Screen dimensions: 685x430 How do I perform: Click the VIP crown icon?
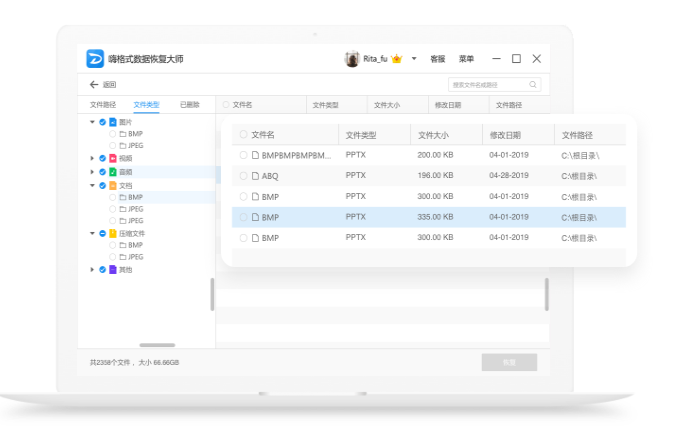pos(397,59)
